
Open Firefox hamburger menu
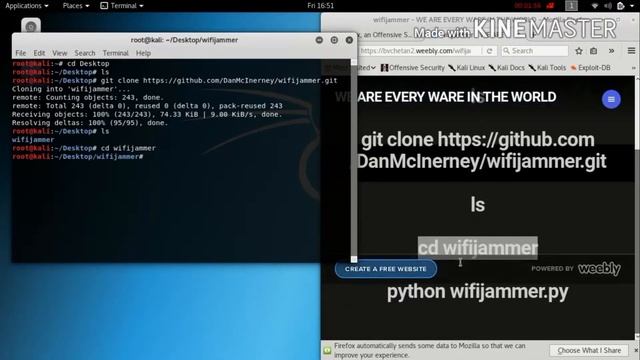coord(631,51)
